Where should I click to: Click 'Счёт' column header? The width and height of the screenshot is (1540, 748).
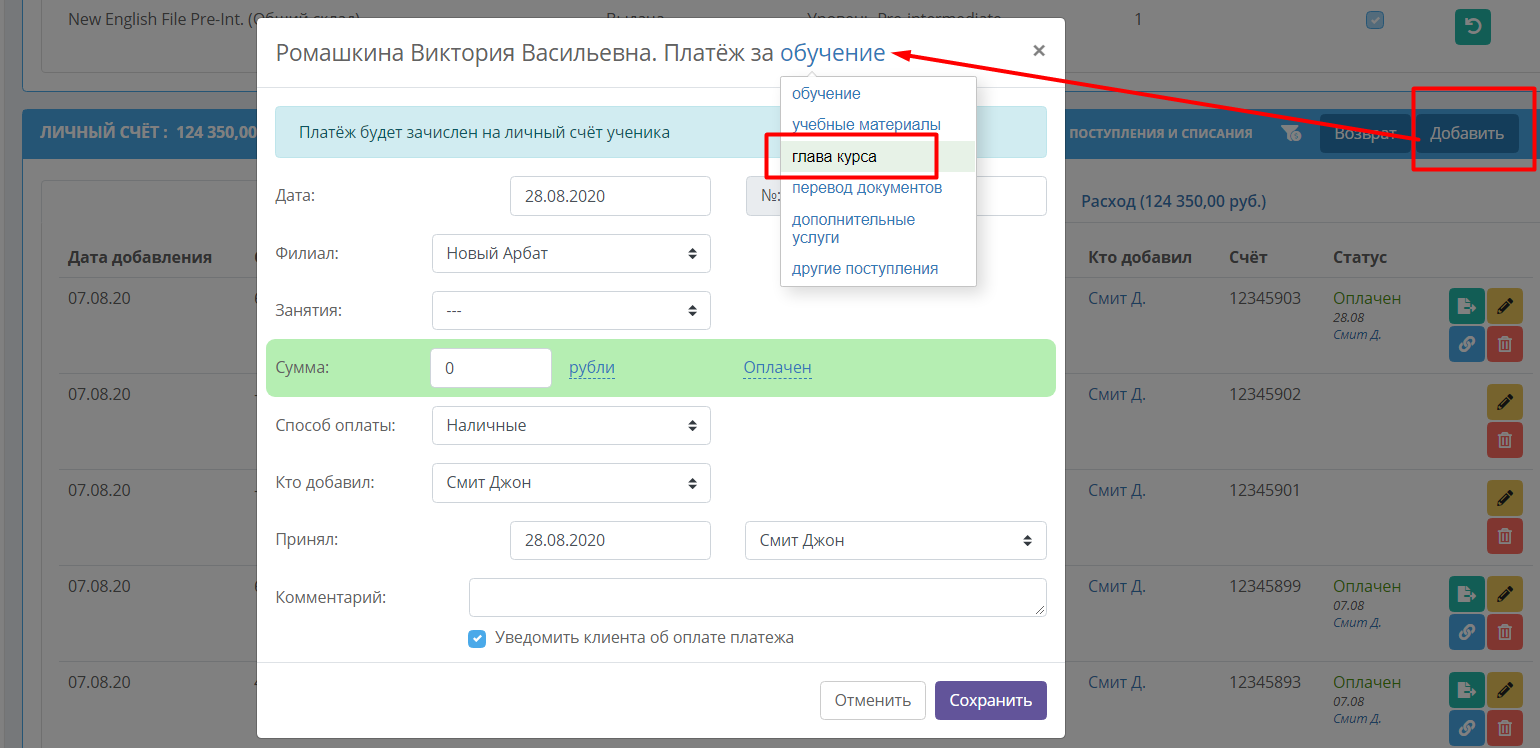1248,257
